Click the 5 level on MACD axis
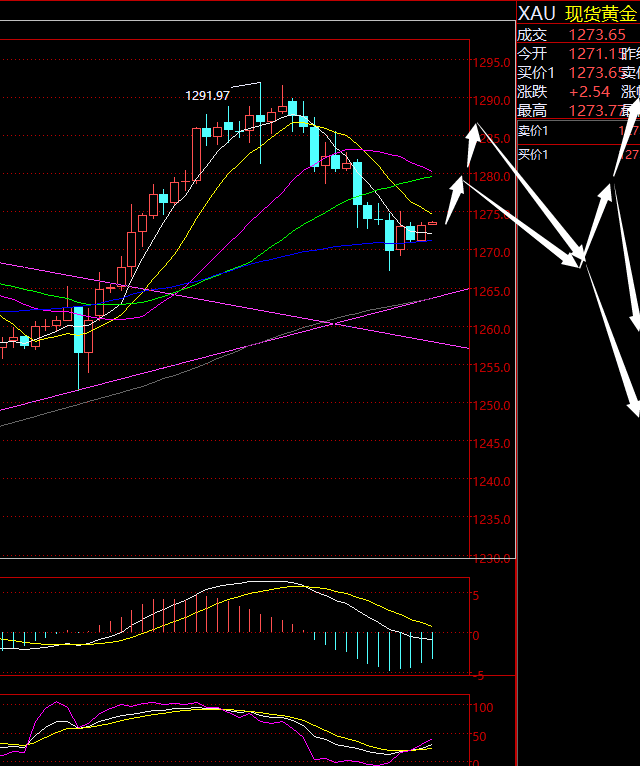This screenshot has height=766, width=640. (x=476, y=596)
